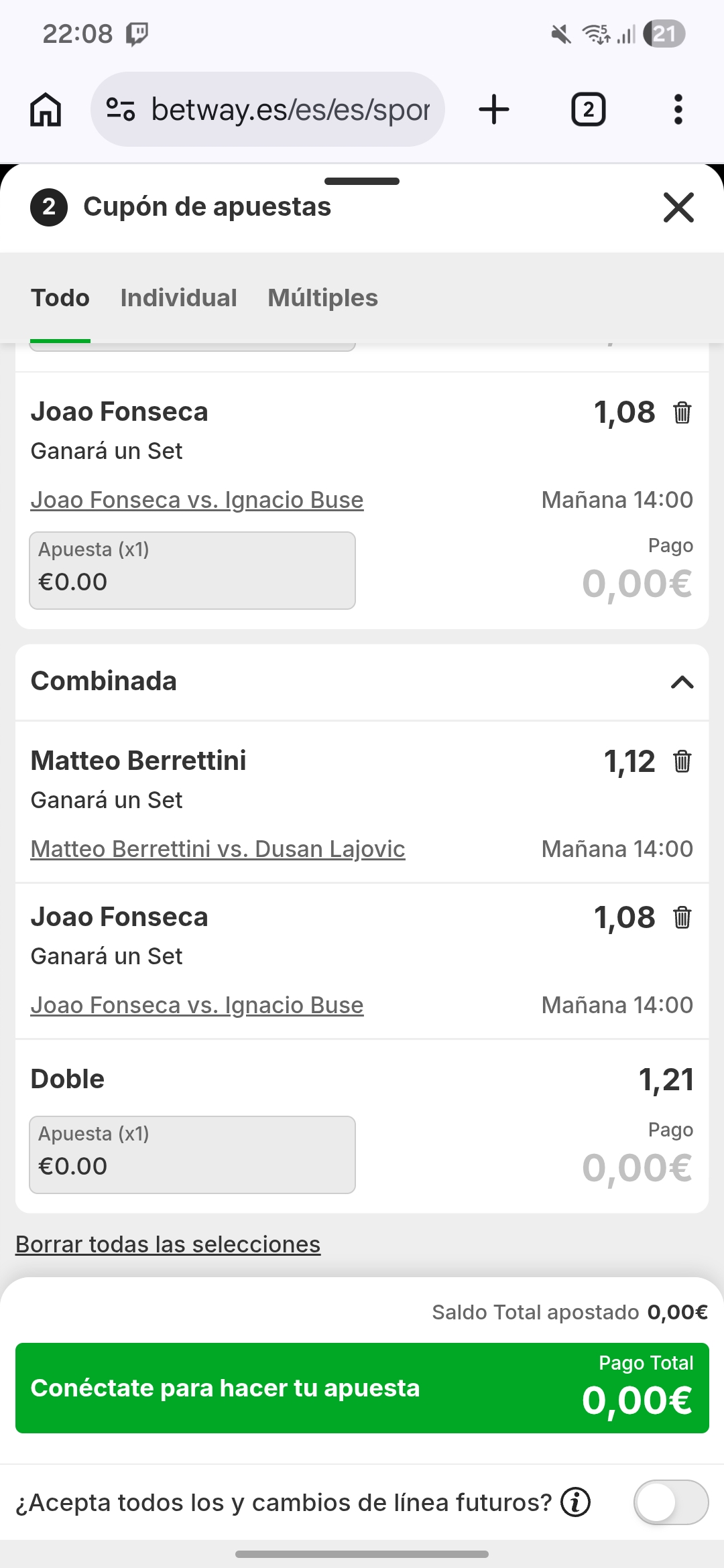
Task: Open the tab switcher showing 2 tabs
Action: 588,109
